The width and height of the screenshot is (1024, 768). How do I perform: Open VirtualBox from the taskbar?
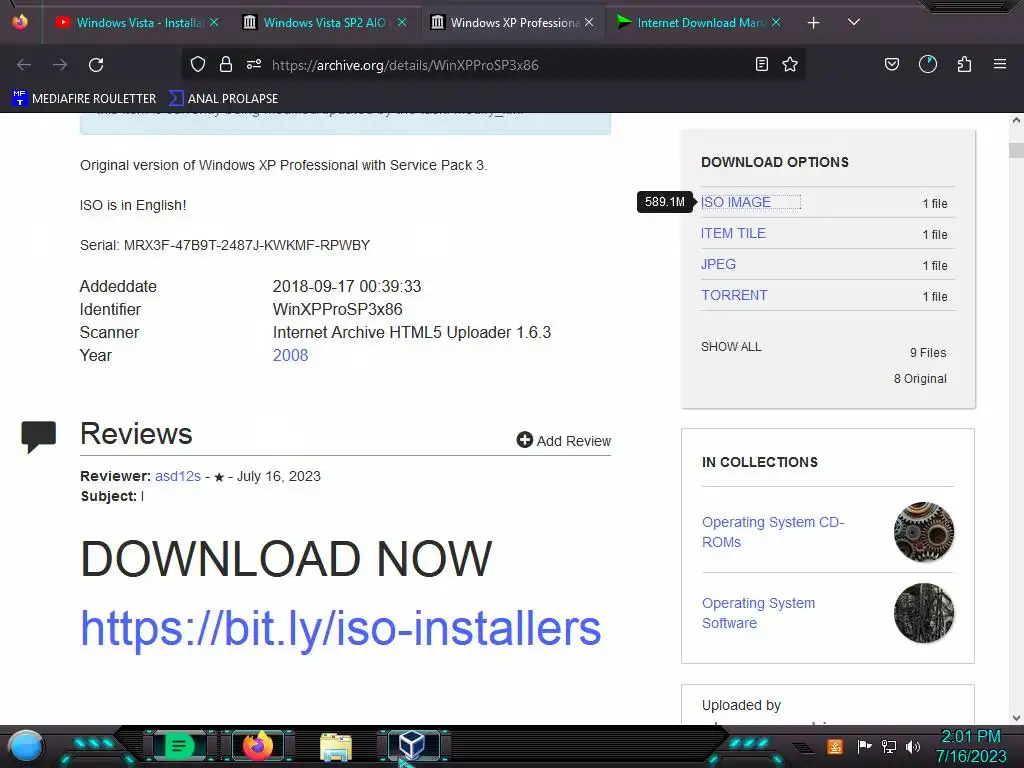(x=413, y=745)
